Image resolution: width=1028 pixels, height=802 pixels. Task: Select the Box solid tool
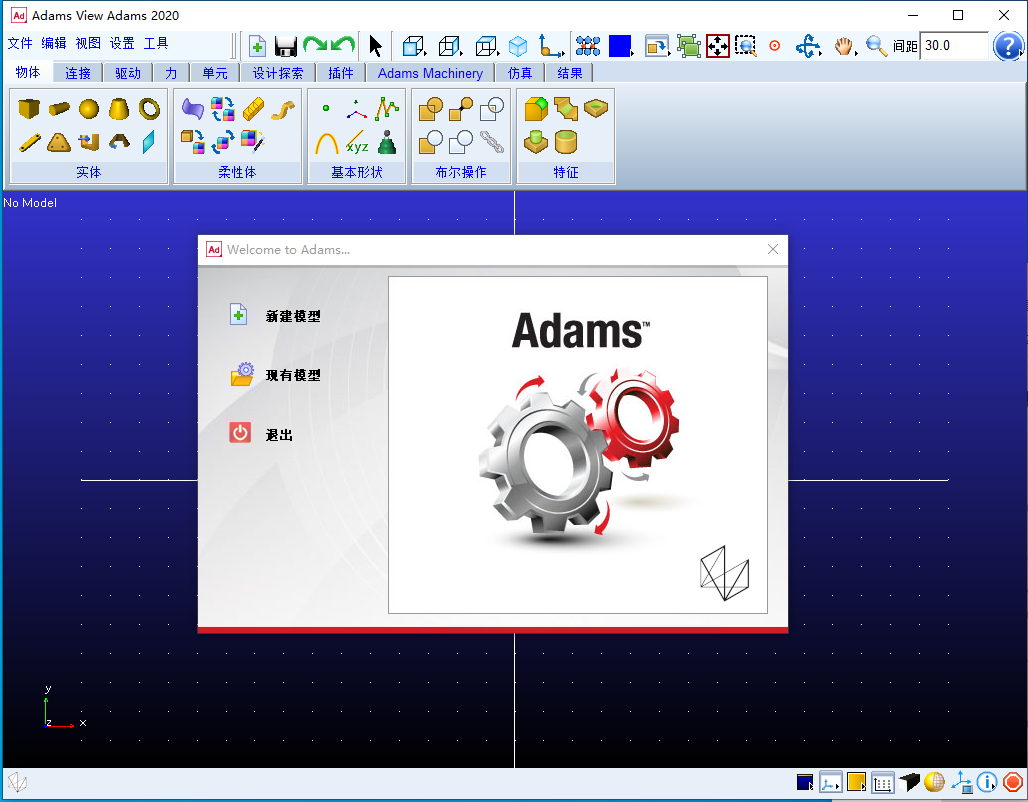(x=29, y=108)
